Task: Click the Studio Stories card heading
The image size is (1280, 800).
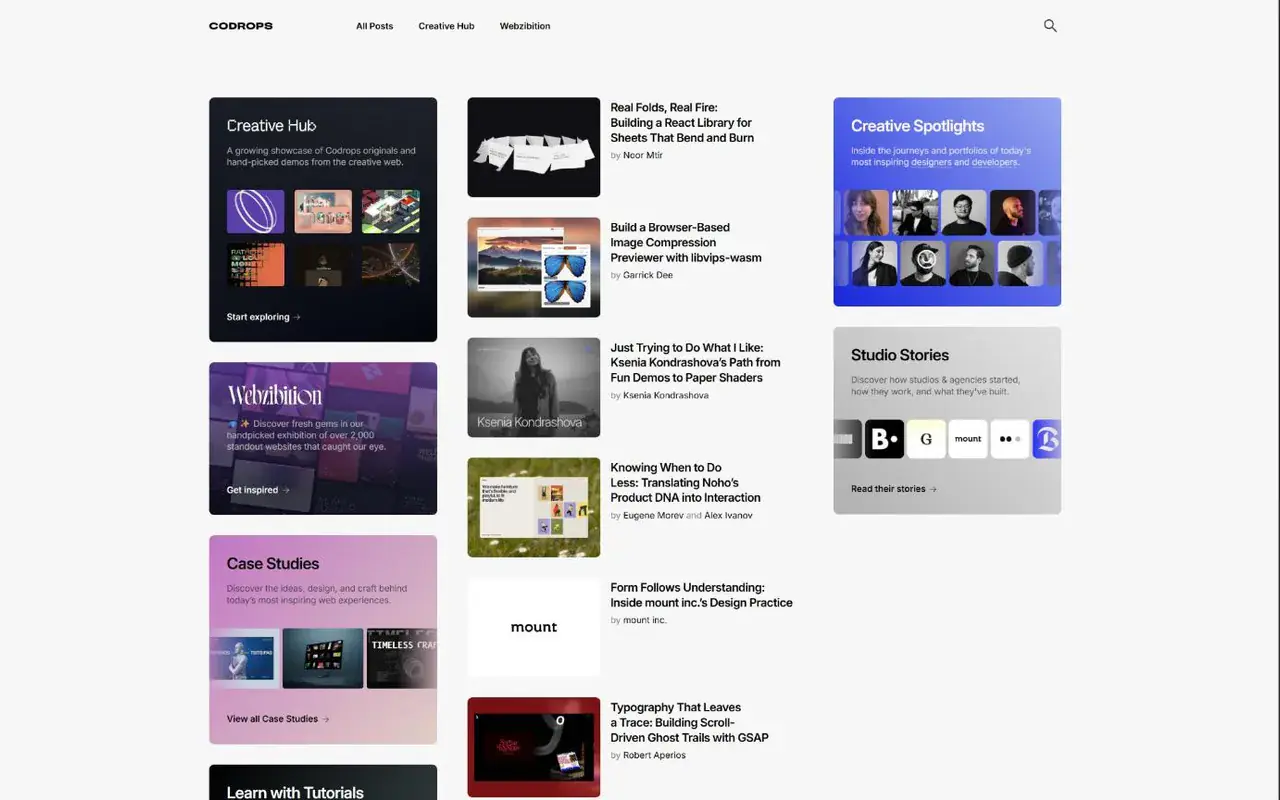Action: (900, 355)
